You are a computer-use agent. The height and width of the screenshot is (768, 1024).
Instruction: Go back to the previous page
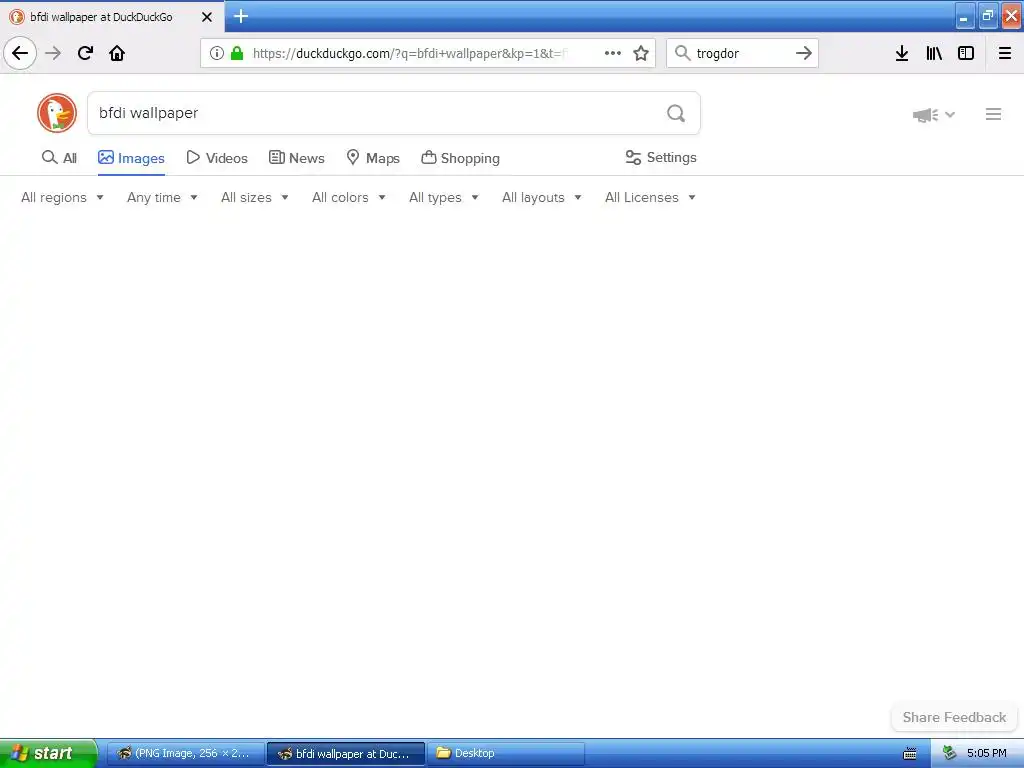pyautogui.click(x=20, y=53)
